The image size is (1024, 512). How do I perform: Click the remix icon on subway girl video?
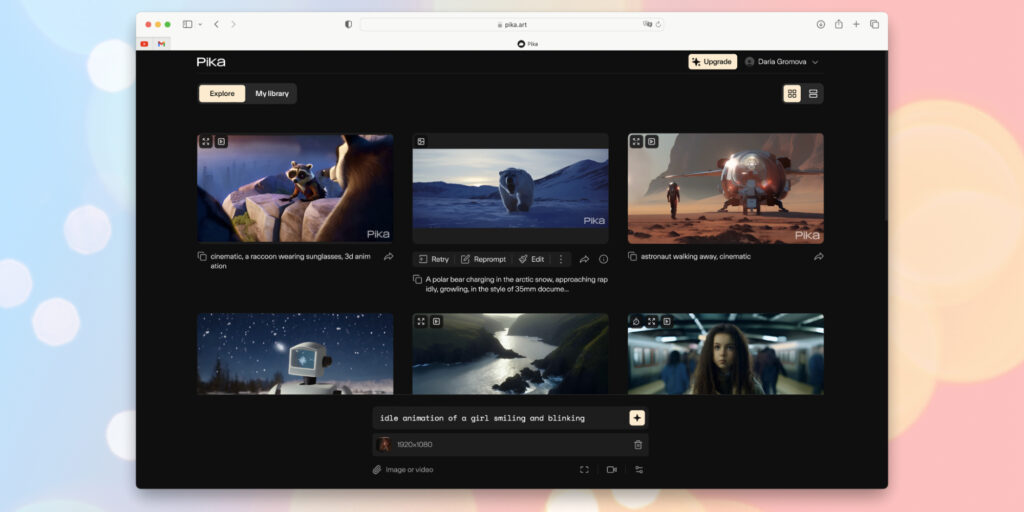tap(636, 321)
